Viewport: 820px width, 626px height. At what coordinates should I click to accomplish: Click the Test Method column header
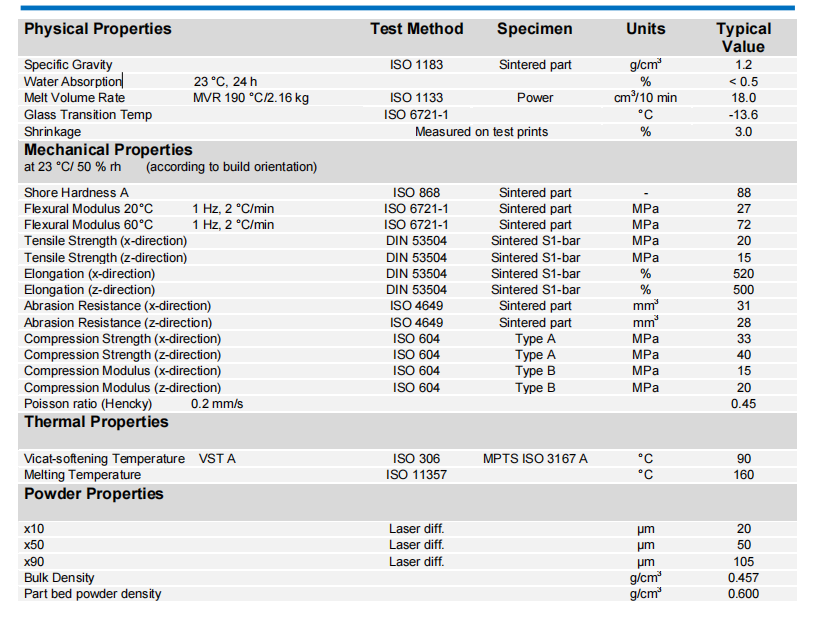tap(416, 29)
